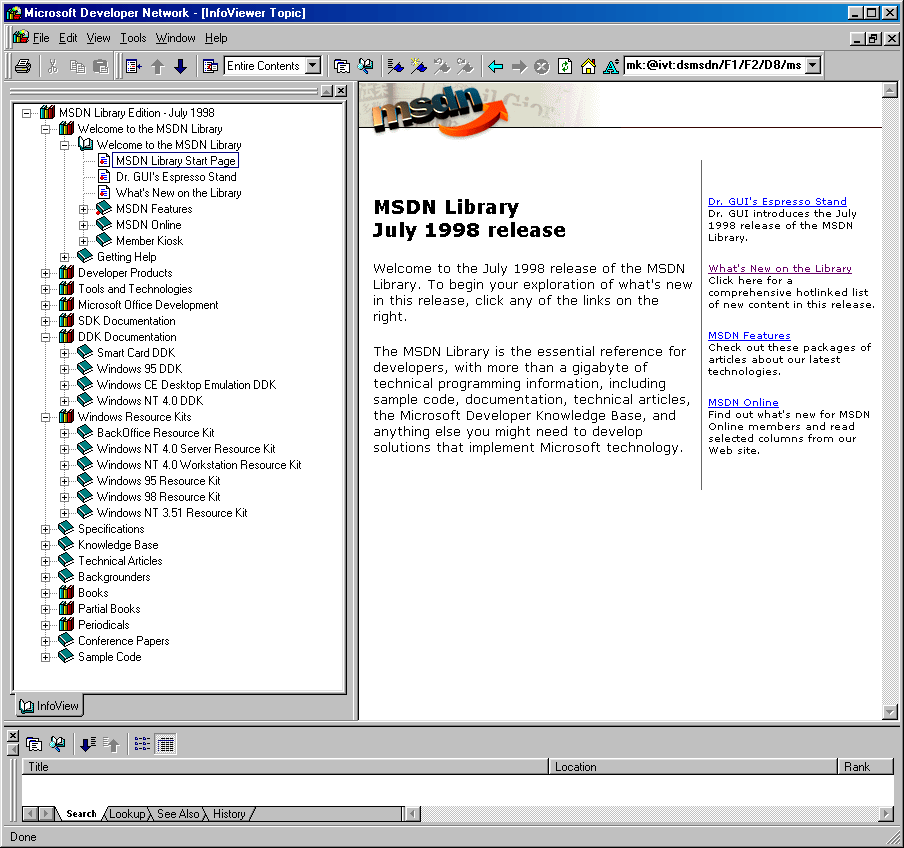Screen dimensions: 904x848
Task: Expand the Sample Code node
Action: click(46, 657)
